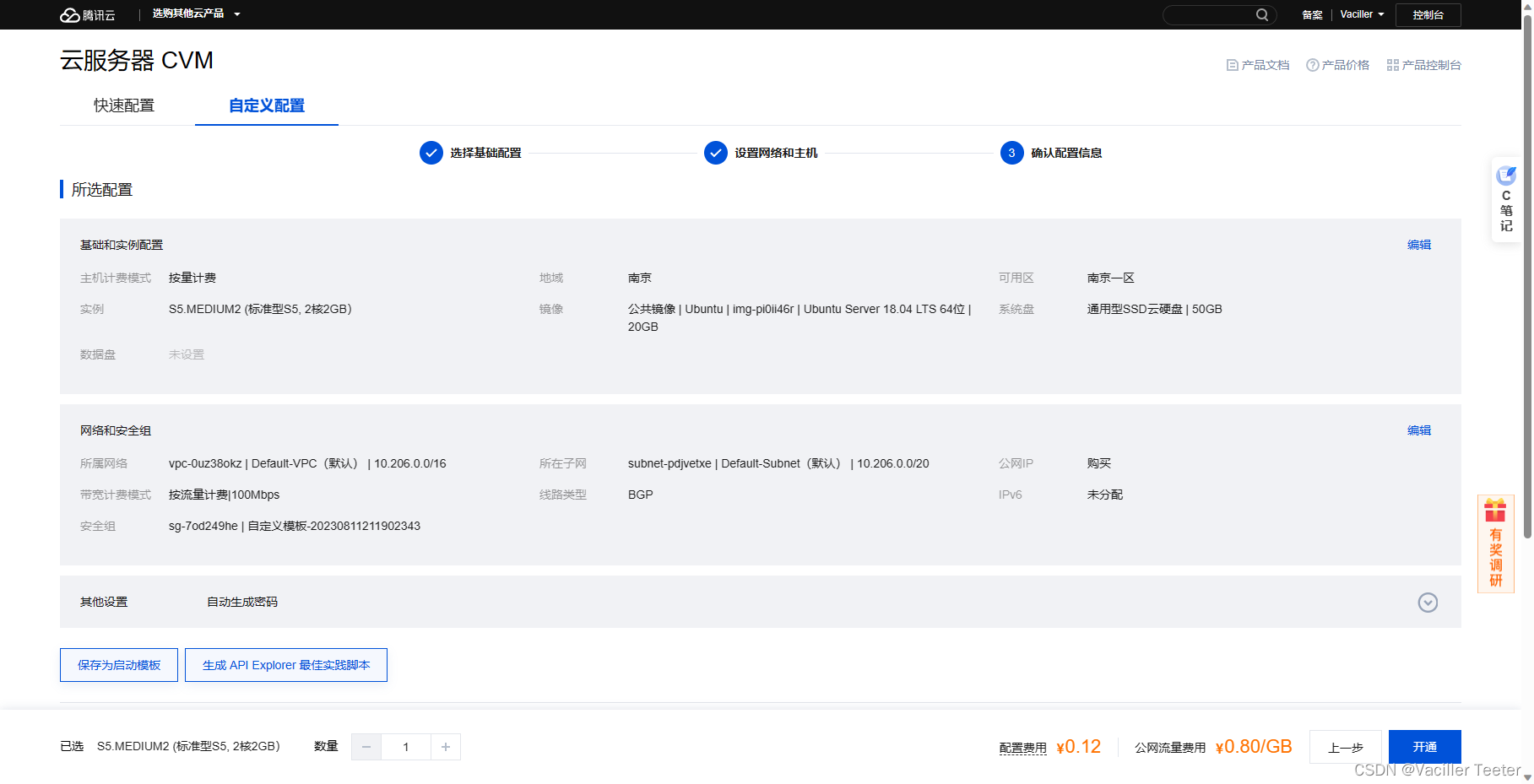Click 生成 API Explorer 最佳实践脚本 button
Viewport: 1534px width, 784px height.
click(x=286, y=665)
